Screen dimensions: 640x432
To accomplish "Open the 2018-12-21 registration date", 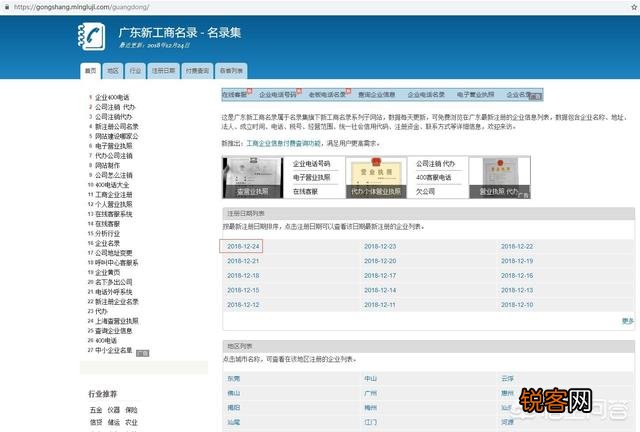I will point(243,261).
